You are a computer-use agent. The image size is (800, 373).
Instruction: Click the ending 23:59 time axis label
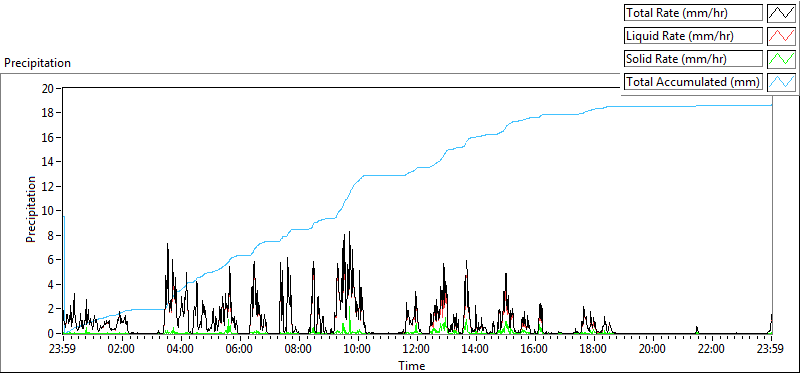pos(771,350)
